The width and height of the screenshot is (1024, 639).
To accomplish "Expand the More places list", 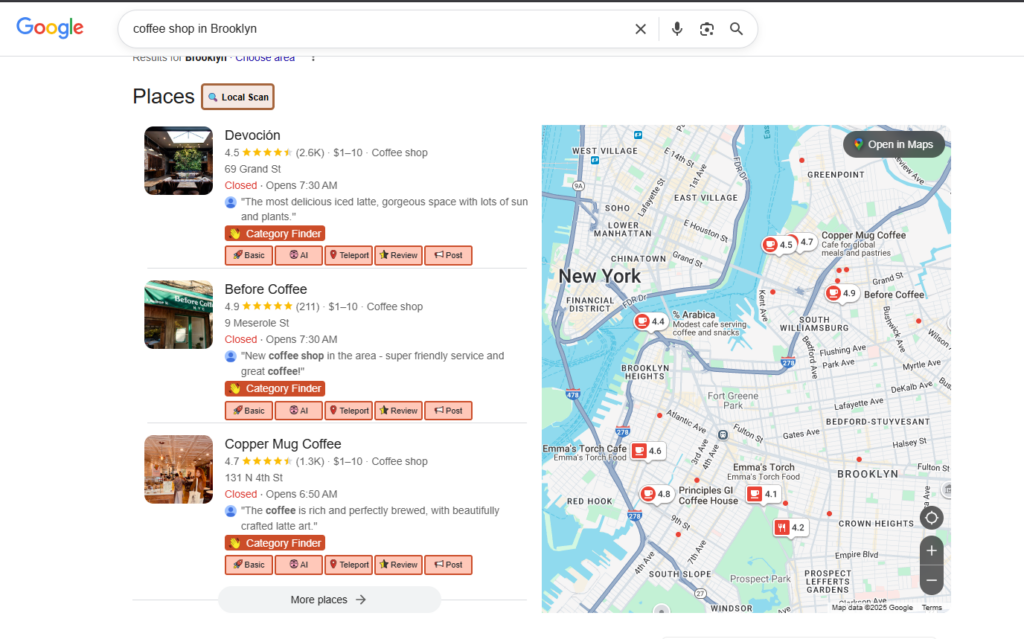I will tap(329, 599).
